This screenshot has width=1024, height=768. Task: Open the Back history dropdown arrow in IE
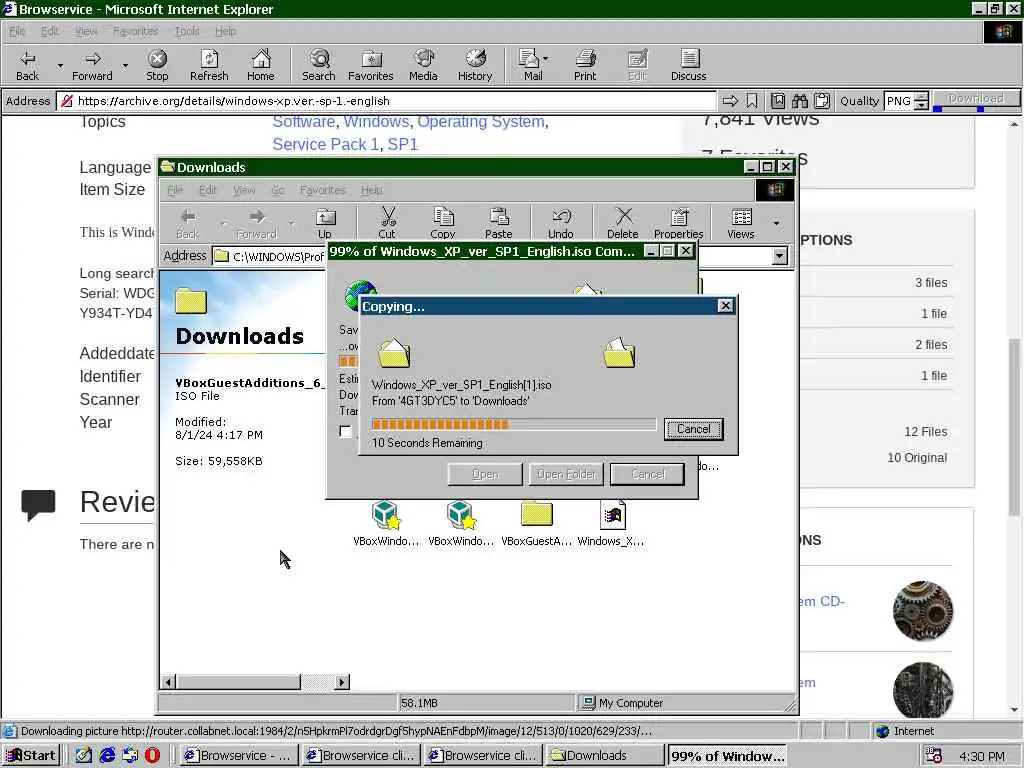pos(60,65)
